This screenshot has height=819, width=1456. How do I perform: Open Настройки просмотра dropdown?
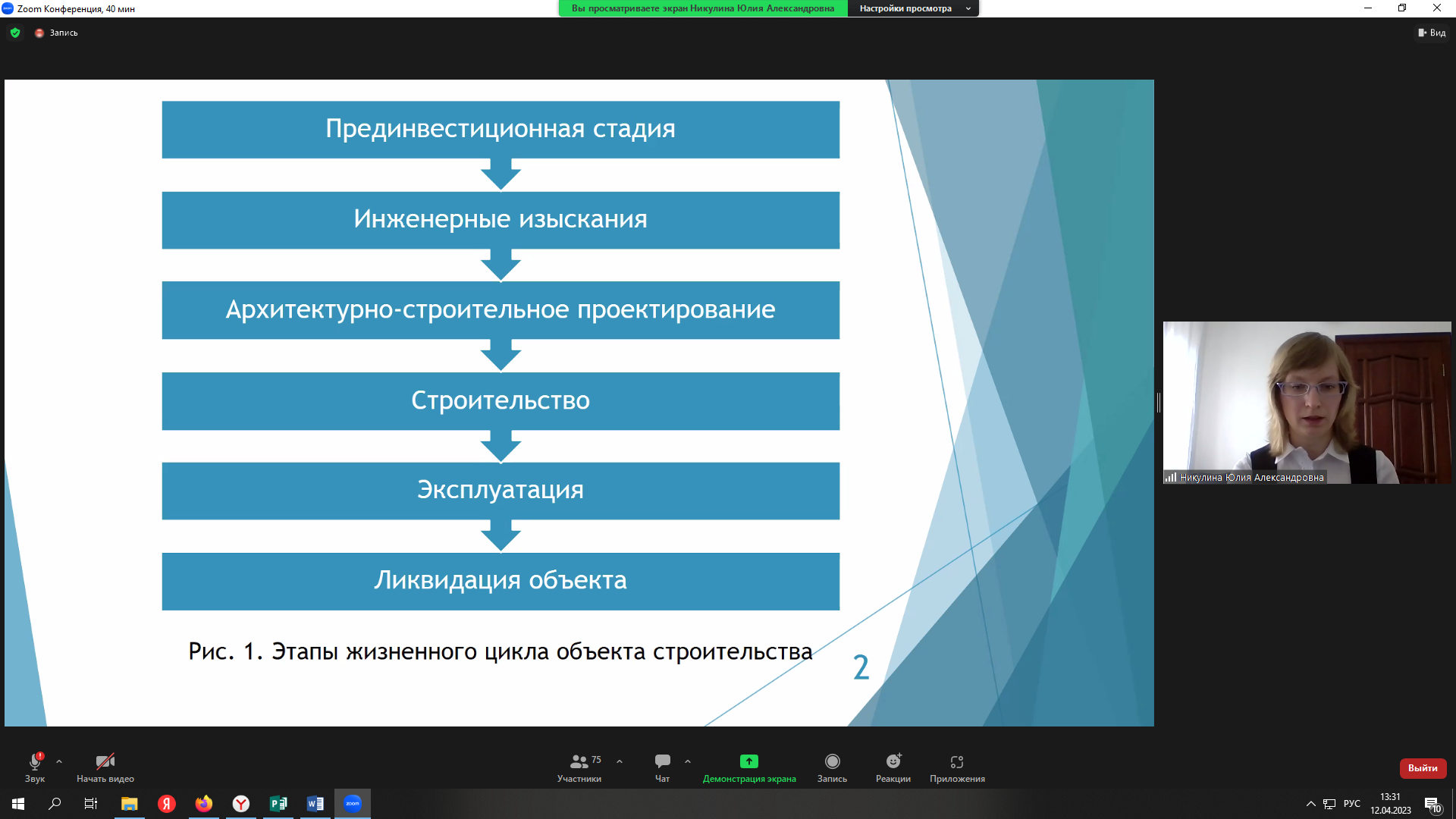(x=913, y=8)
